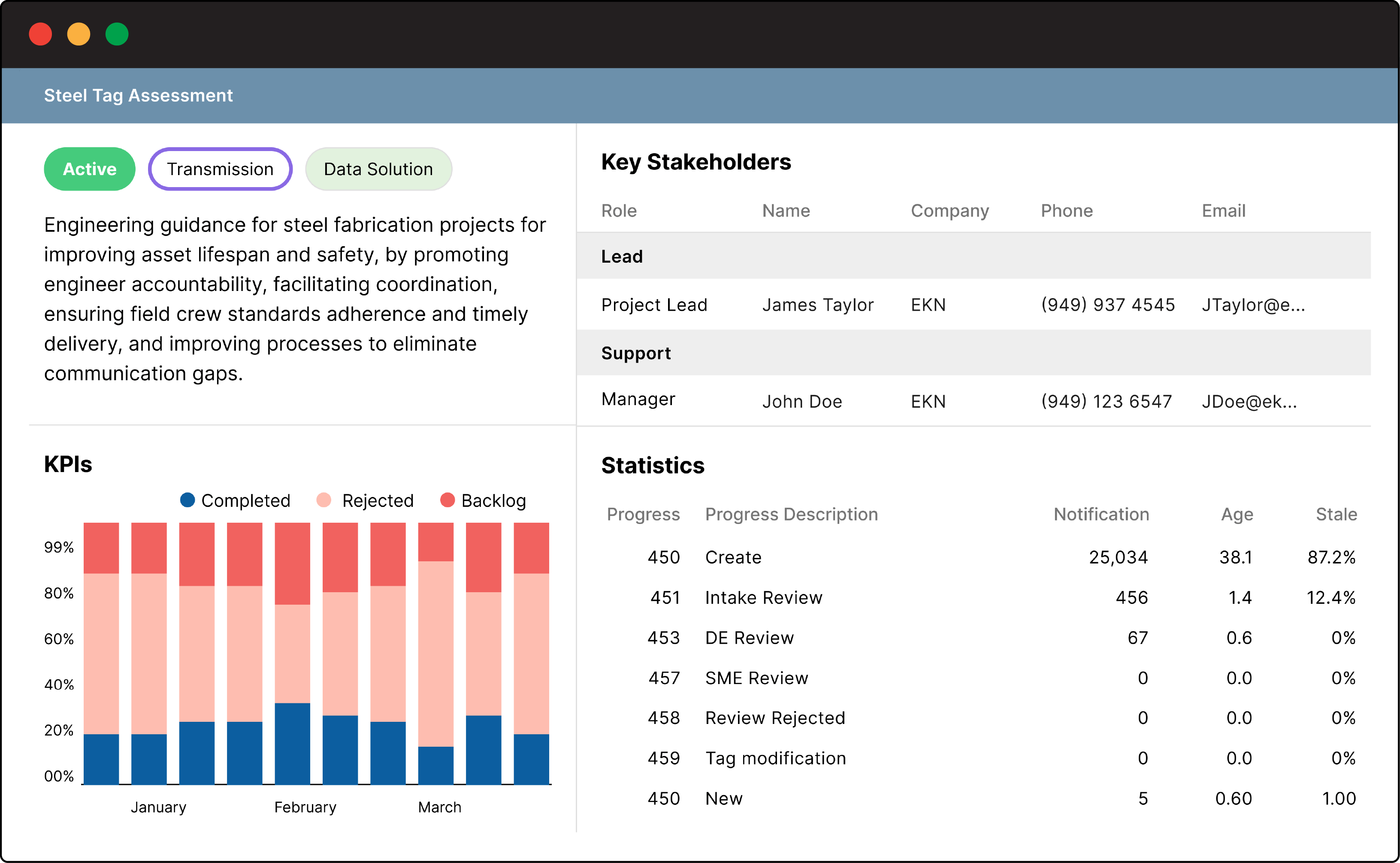Click the February label on chart axis

(305, 807)
